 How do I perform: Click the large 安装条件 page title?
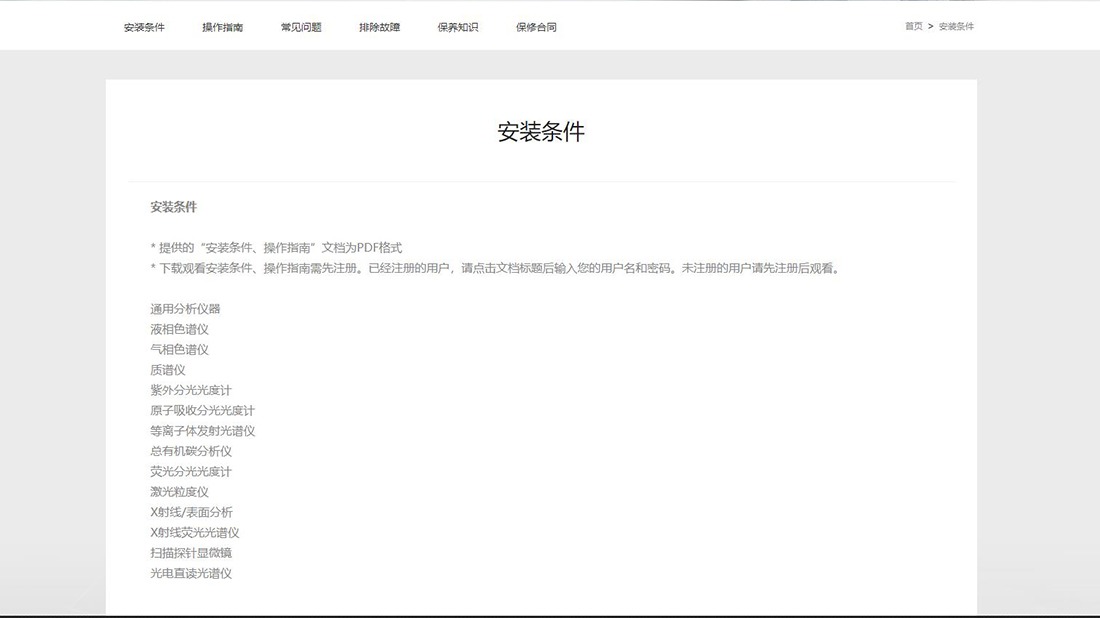click(541, 132)
